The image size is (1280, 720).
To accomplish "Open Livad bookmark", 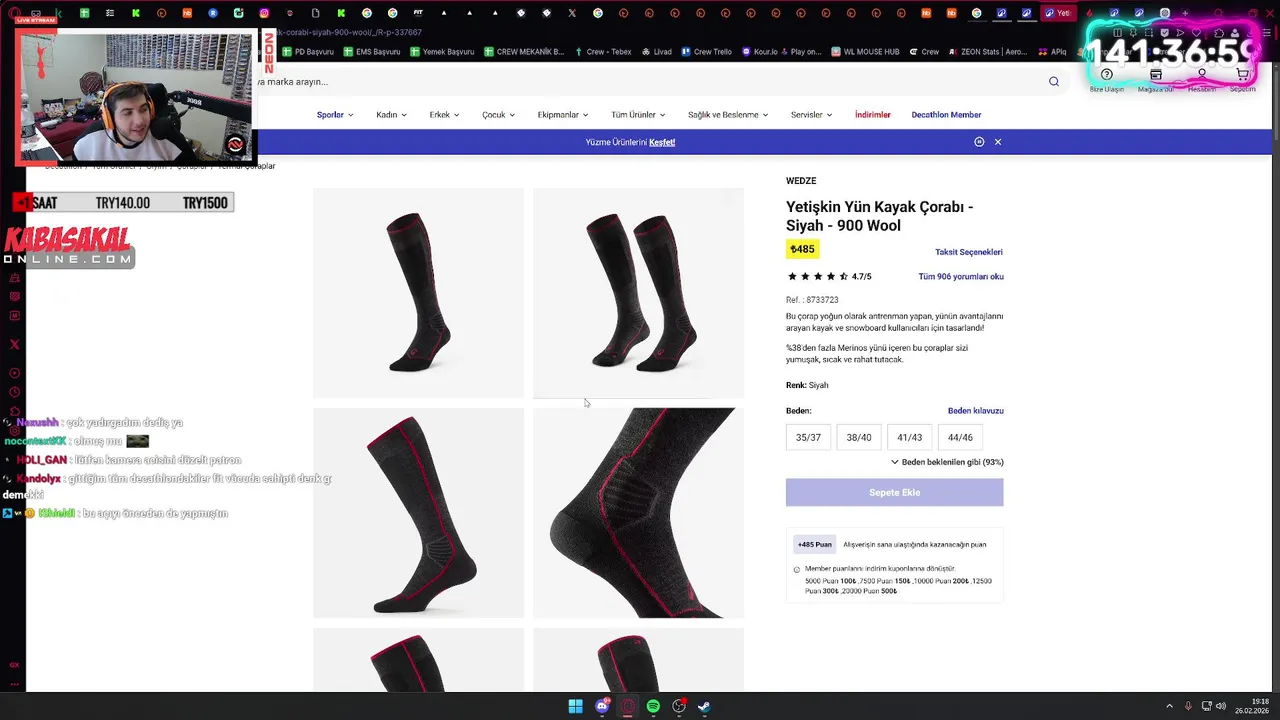I will coord(656,52).
